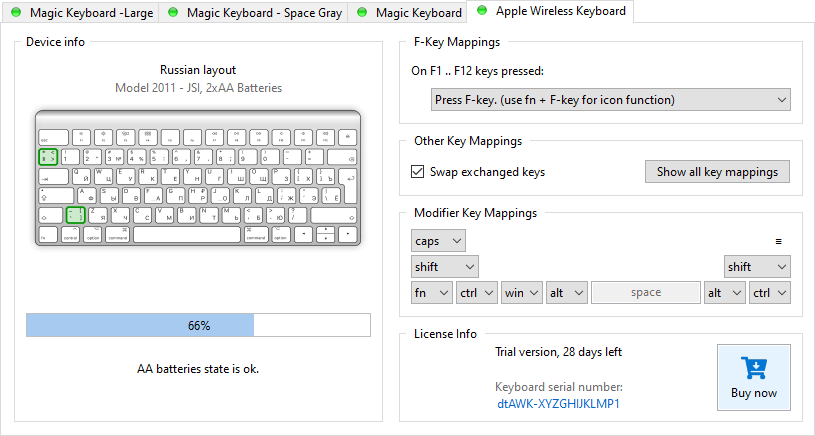This screenshot has width=815, height=436.
Task: Click green status dot on Apple Wireless Keyboard tab
Action: coord(482,10)
